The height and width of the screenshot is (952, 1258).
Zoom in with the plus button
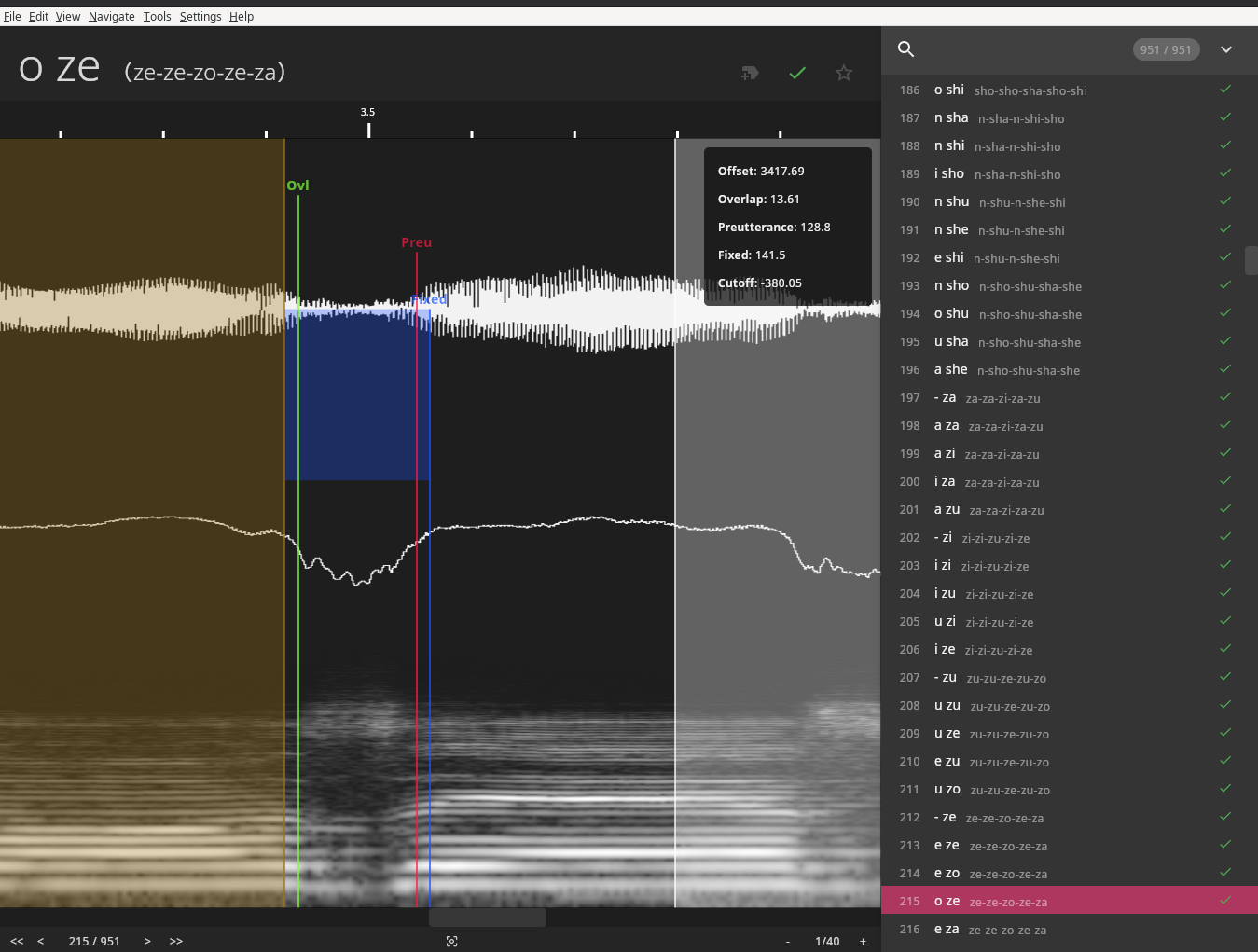coord(863,941)
